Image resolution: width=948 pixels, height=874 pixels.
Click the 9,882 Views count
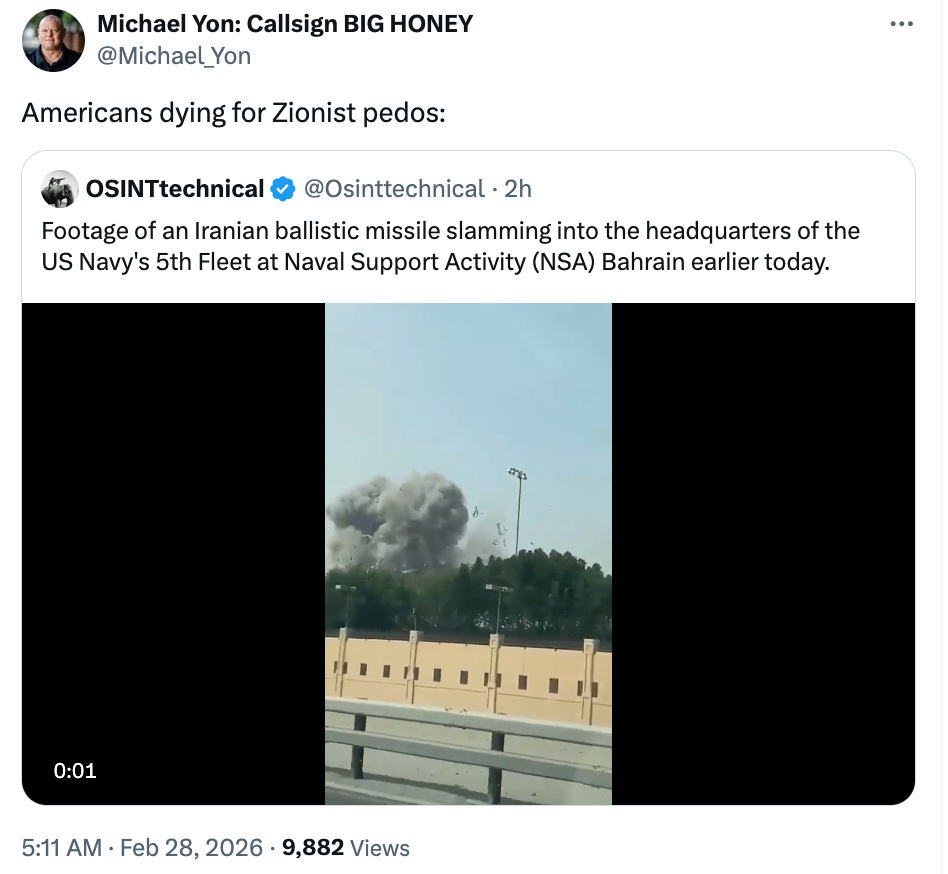click(x=346, y=848)
